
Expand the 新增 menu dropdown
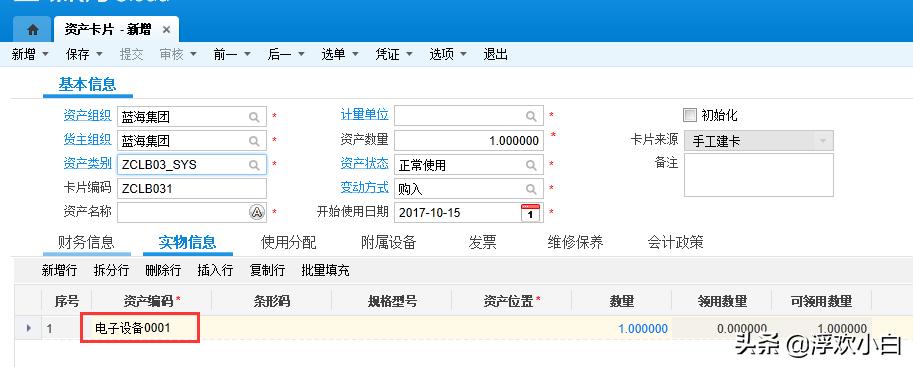pyautogui.click(x=45, y=54)
